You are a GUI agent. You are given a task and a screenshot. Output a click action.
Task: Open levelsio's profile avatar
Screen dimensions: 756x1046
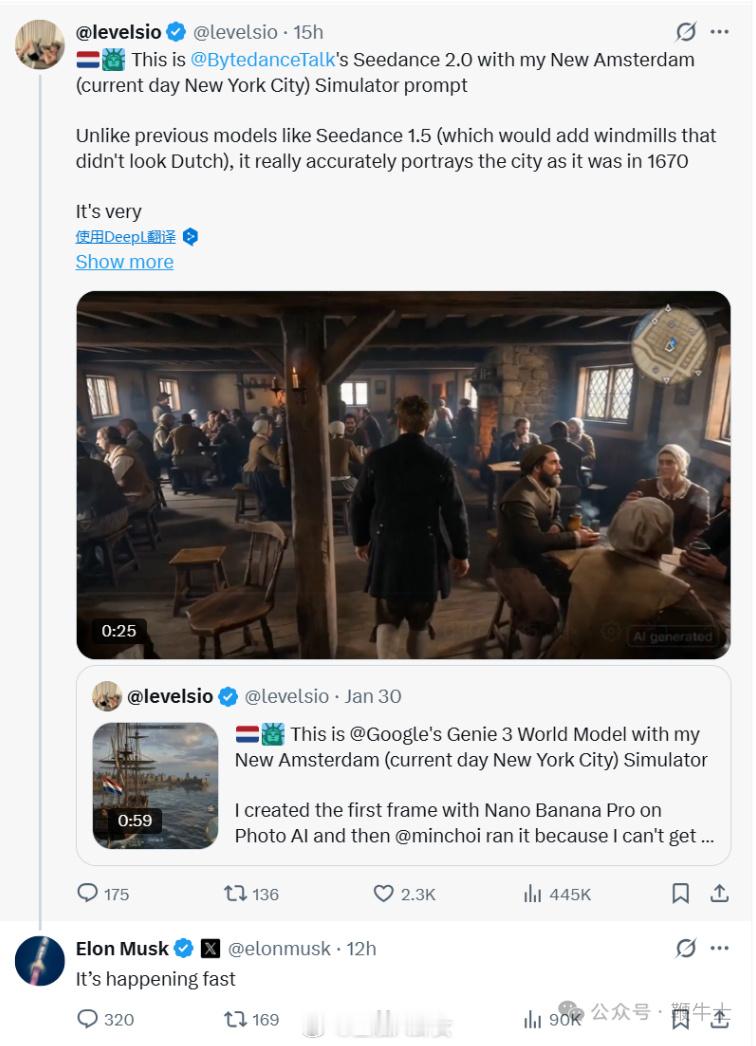pos(40,43)
